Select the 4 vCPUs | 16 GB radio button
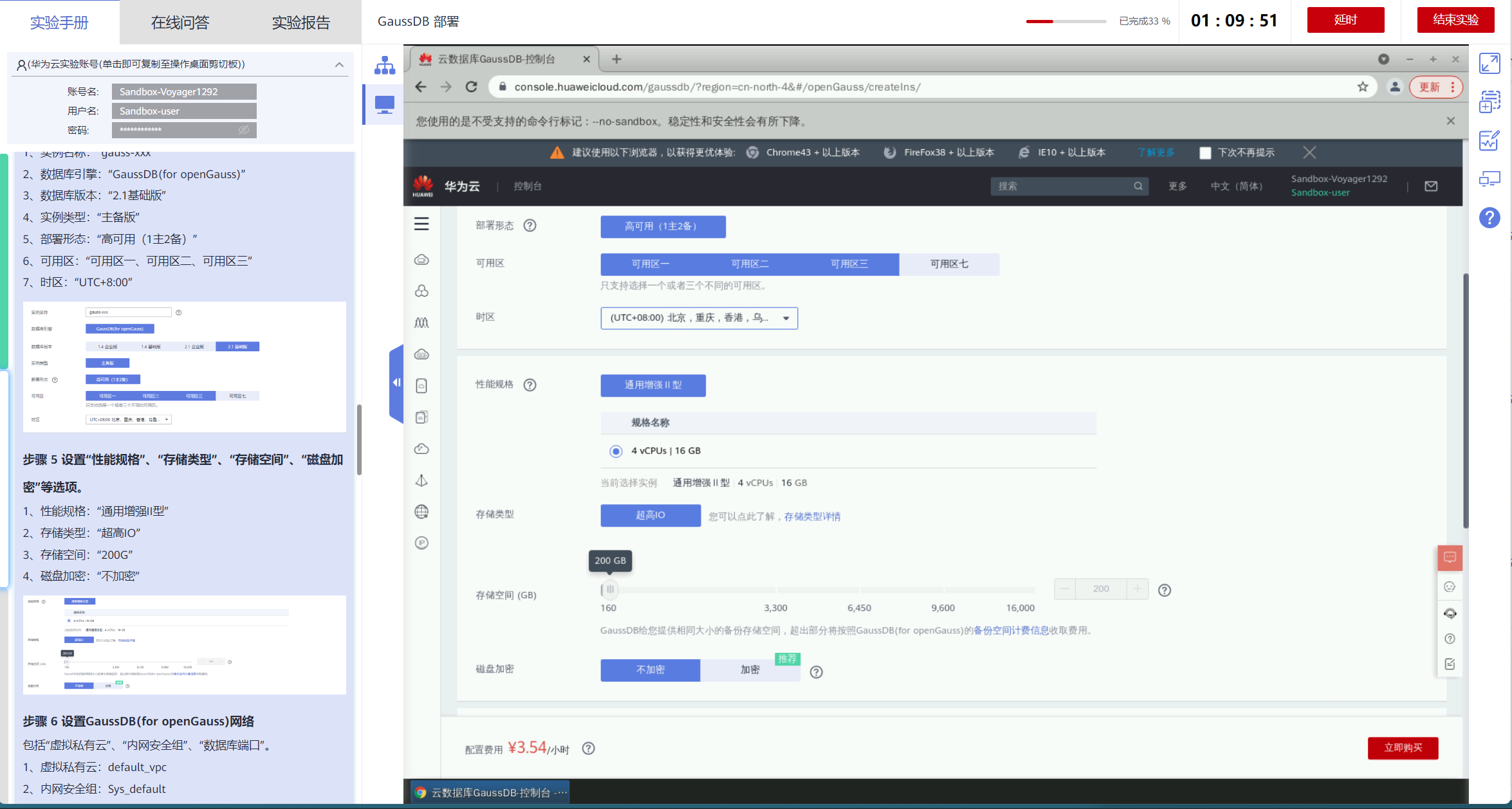The height and width of the screenshot is (809, 1512). point(616,451)
